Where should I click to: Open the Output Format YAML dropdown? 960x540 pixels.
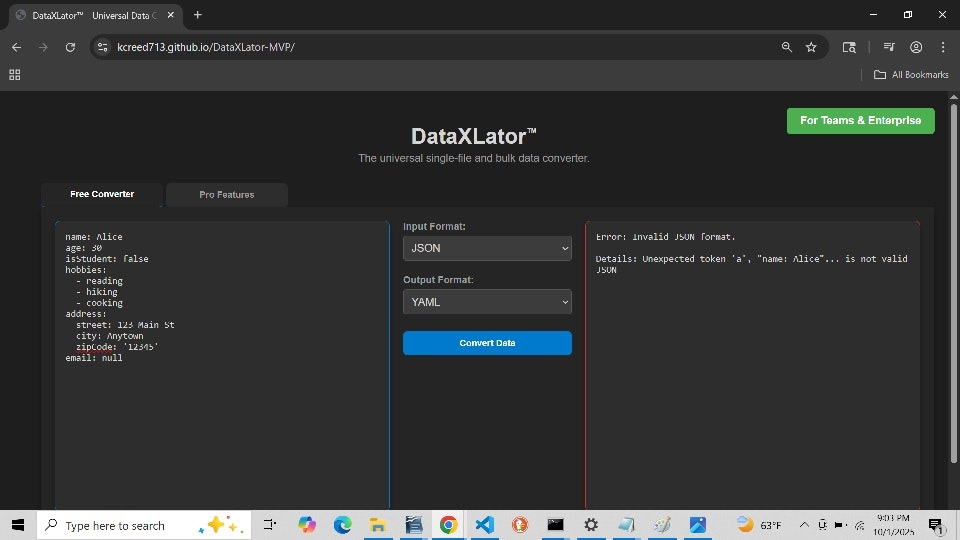point(487,302)
